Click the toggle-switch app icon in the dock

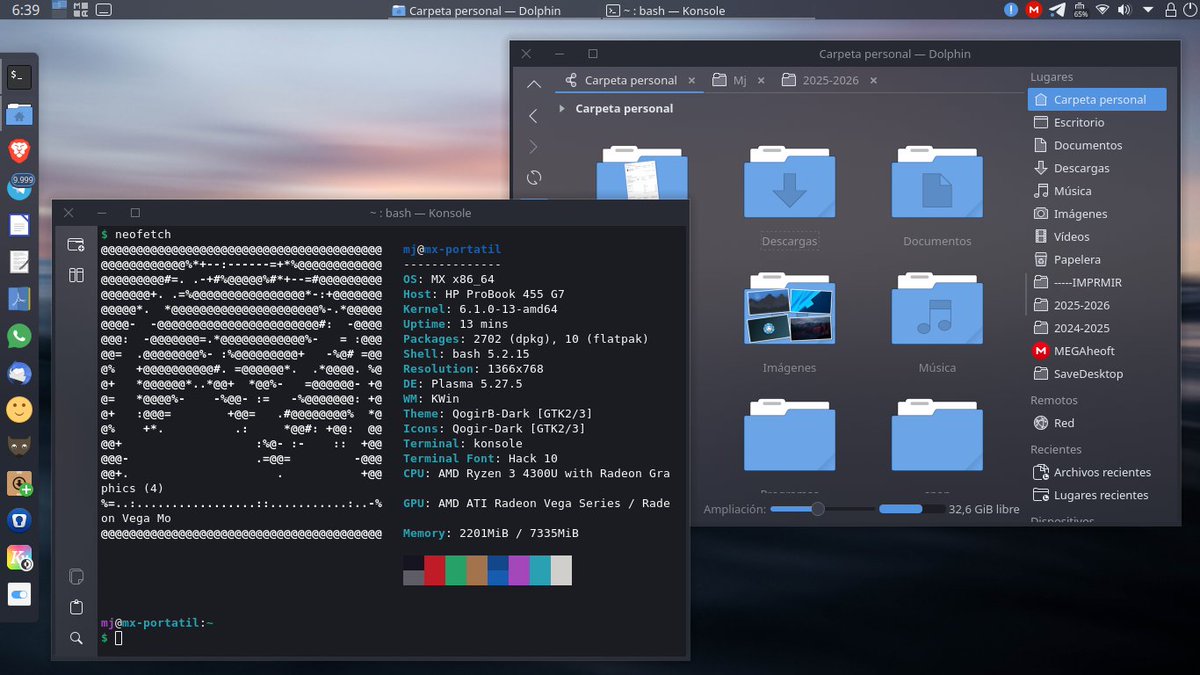[x=19, y=594]
